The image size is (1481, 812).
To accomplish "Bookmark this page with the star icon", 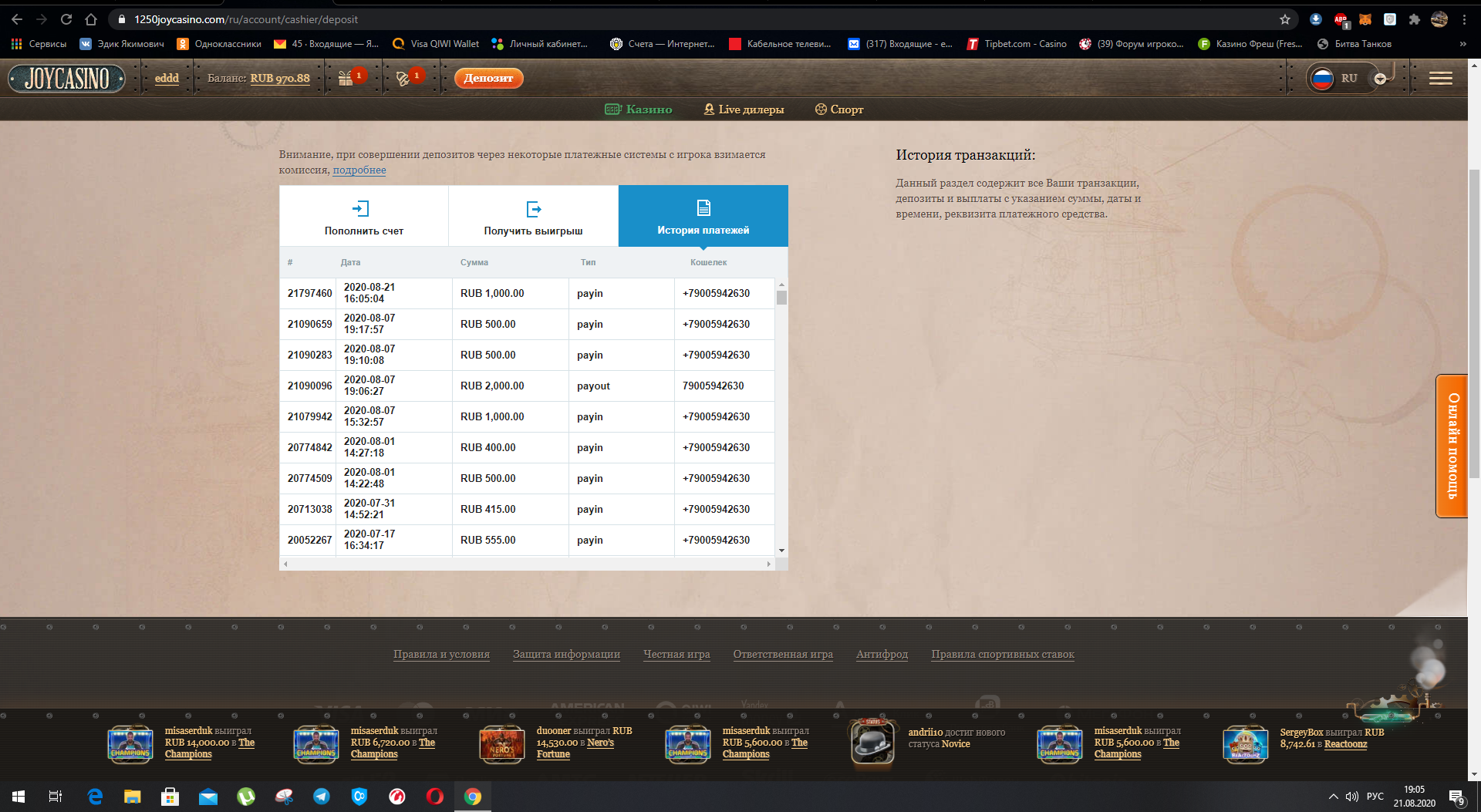I will click(x=1285, y=19).
